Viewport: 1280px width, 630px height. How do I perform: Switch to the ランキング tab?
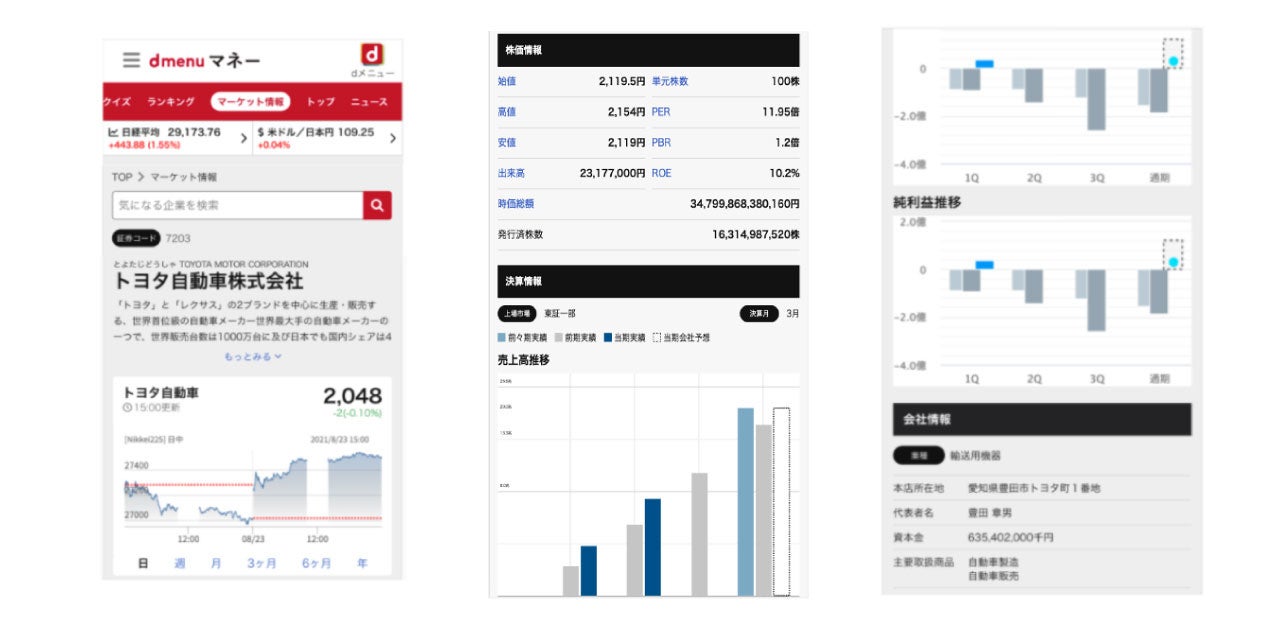click(x=171, y=102)
